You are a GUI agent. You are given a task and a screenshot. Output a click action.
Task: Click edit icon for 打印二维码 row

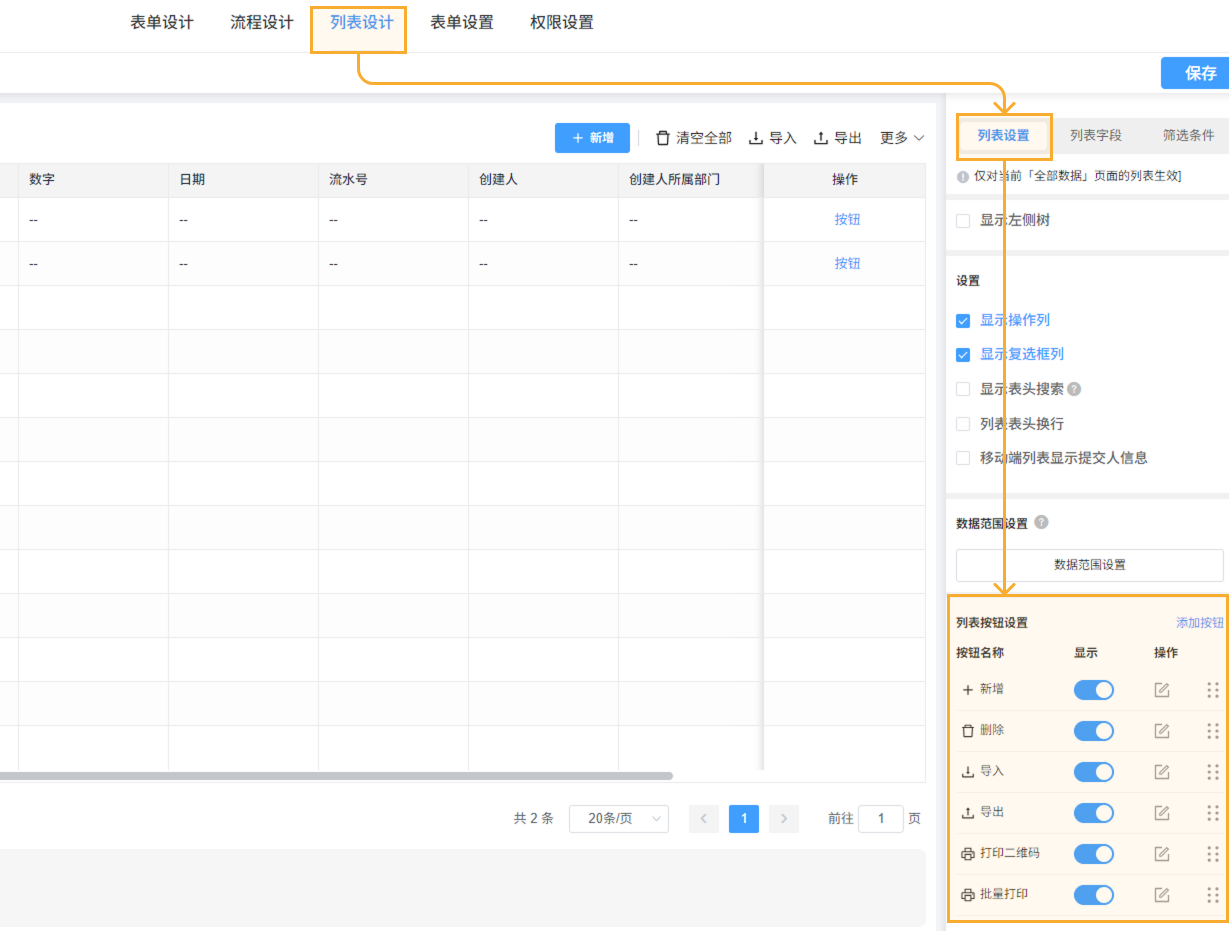(1162, 854)
